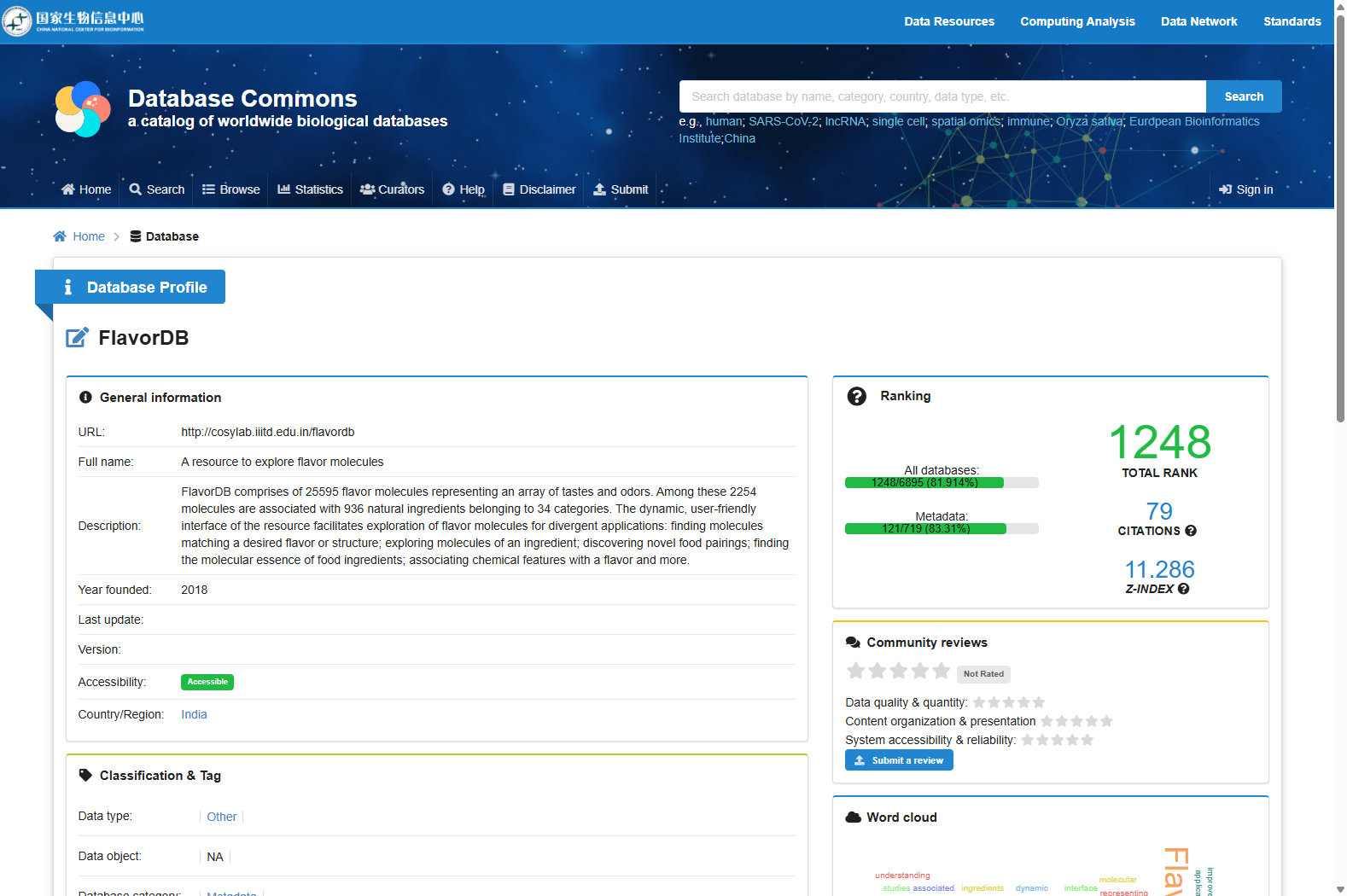Open Standards in the top bar

coord(1292,21)
